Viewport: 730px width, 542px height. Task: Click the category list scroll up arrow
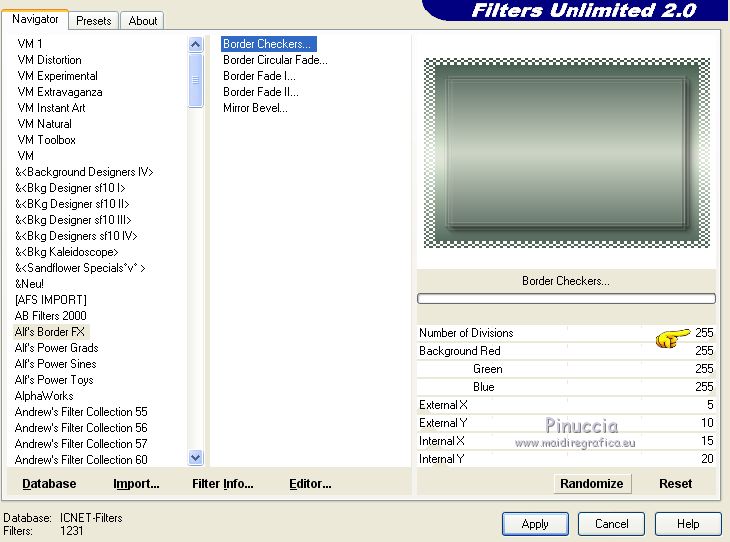[196, 45]
